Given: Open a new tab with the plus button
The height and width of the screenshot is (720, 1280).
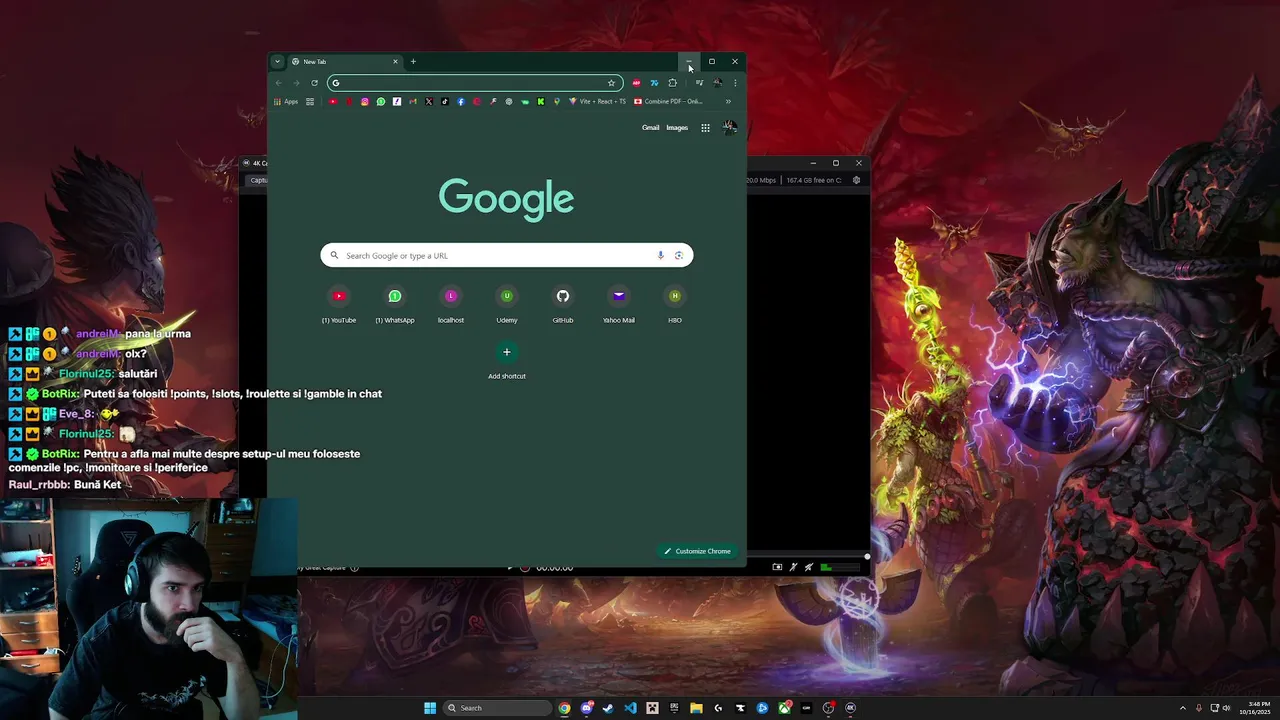Looking at the screenshot, I should 413,61.
